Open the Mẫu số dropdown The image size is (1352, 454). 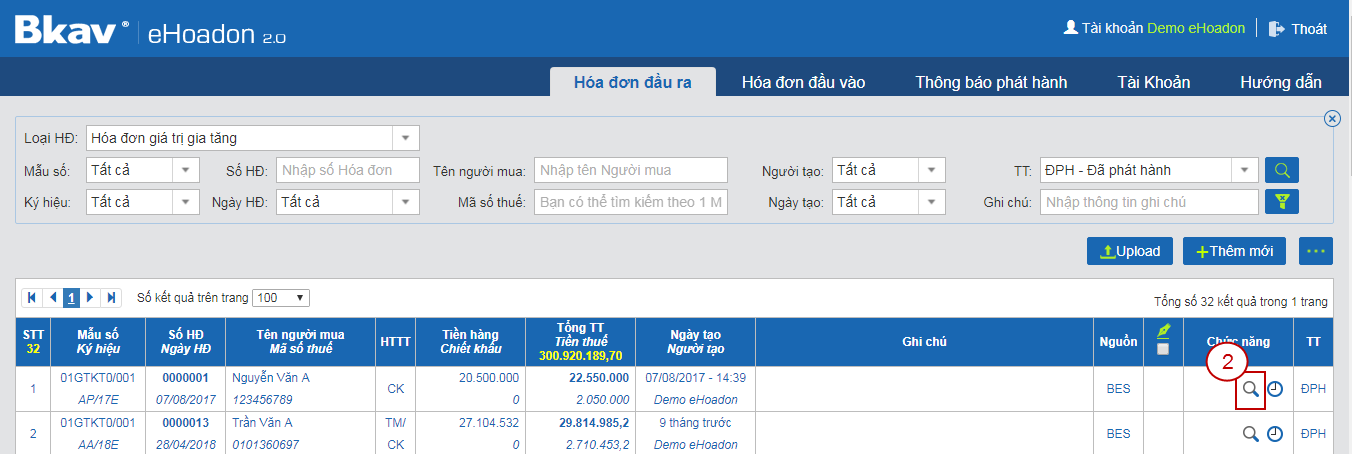186,170
